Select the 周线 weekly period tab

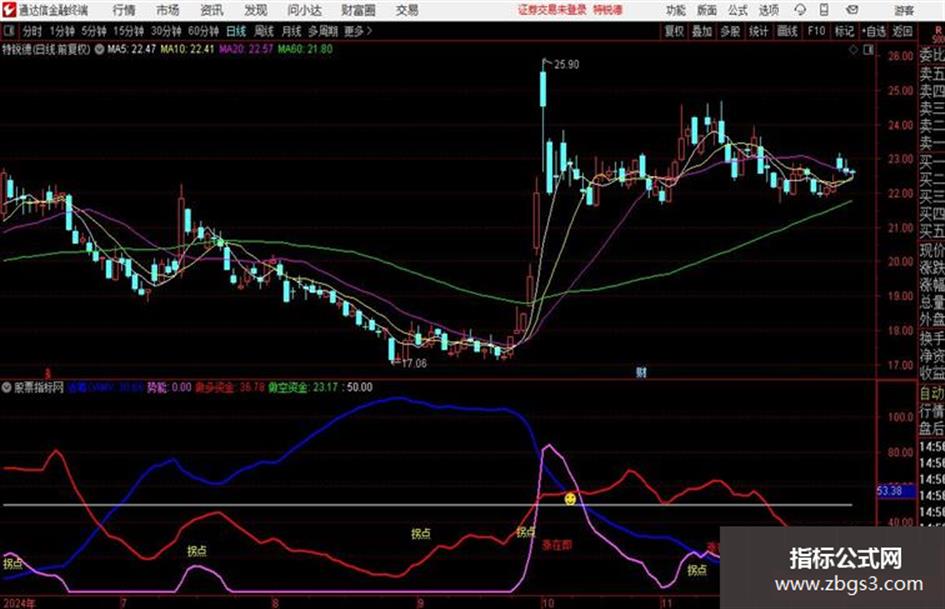264,31
